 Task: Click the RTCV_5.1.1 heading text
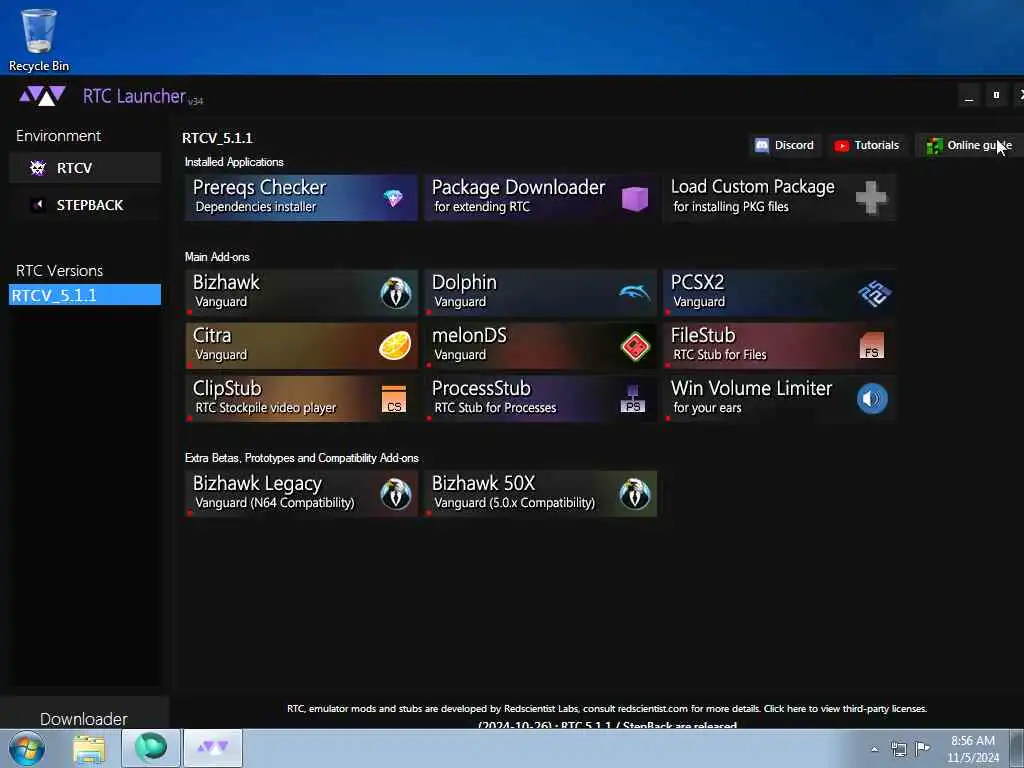point(217,138)
